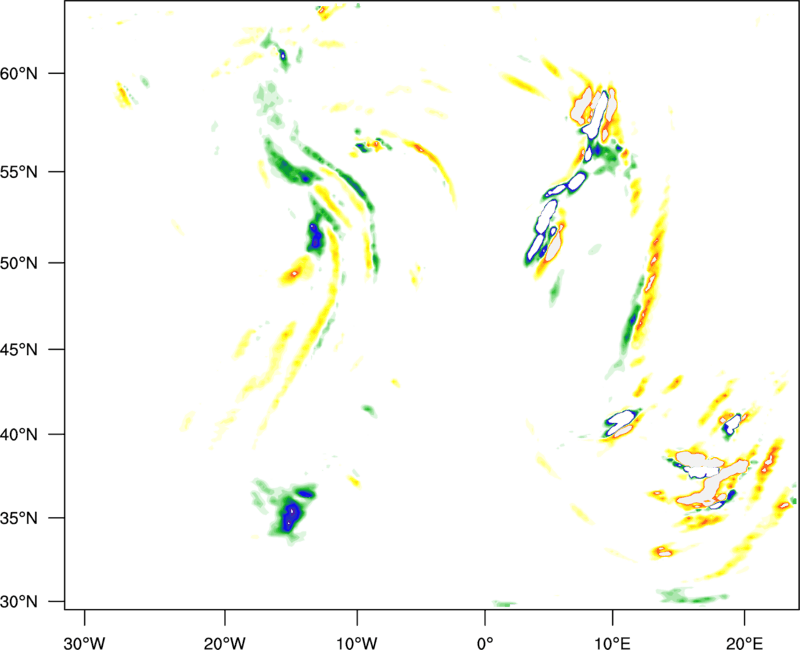Viewport: 800px width, 650px height.
Task: Click the gray contoured area near 58°N 9°E
Action: [x=596, y=115]
